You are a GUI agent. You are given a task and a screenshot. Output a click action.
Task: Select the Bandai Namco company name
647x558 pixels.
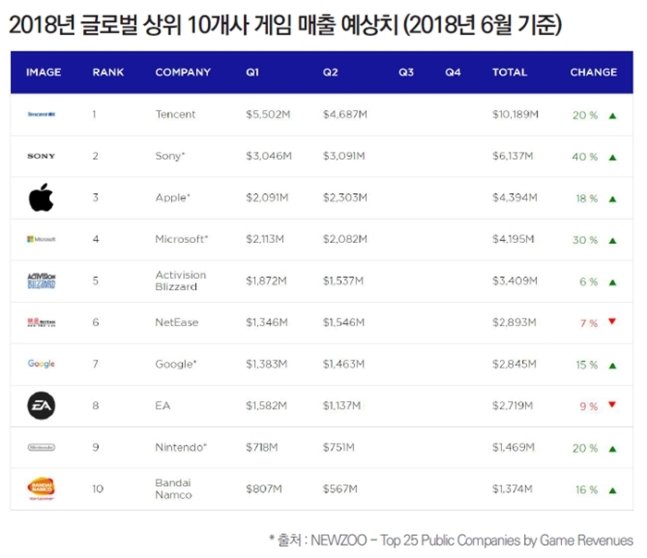[173, 489]
